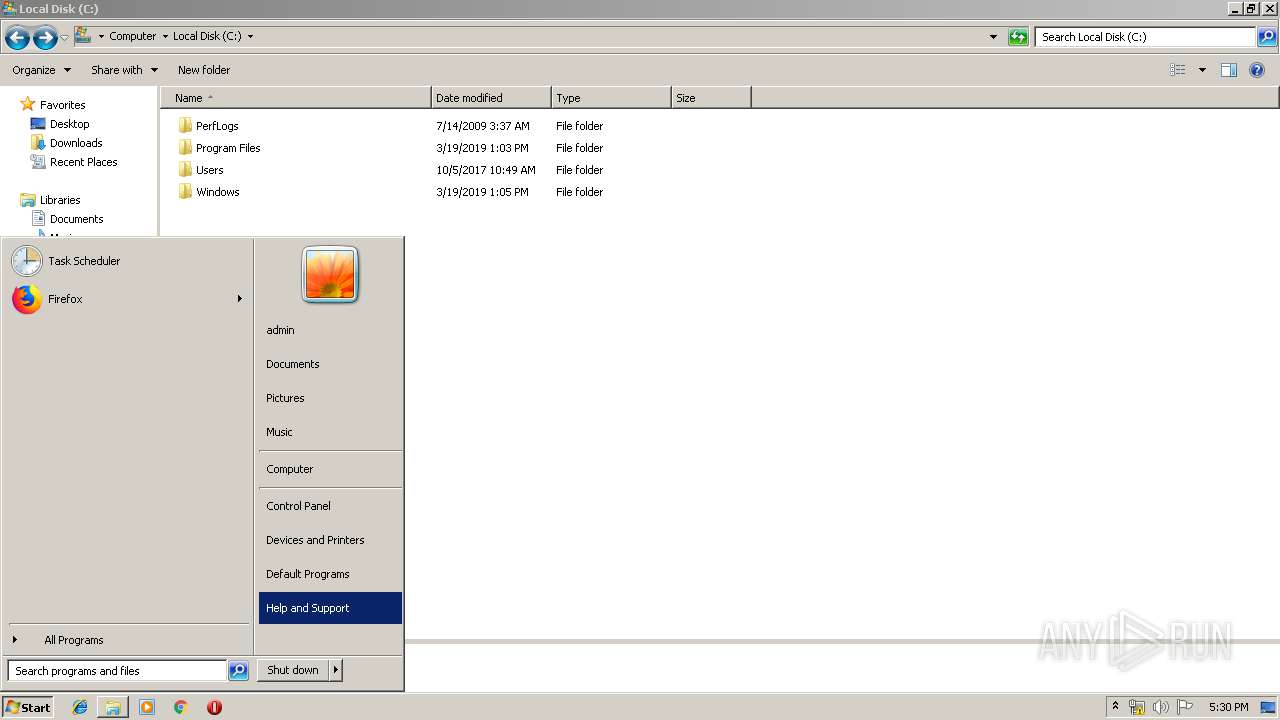Select Favorites in navigation pane
The height and width of the screenshot is (720, 1280).
[62, 105]
